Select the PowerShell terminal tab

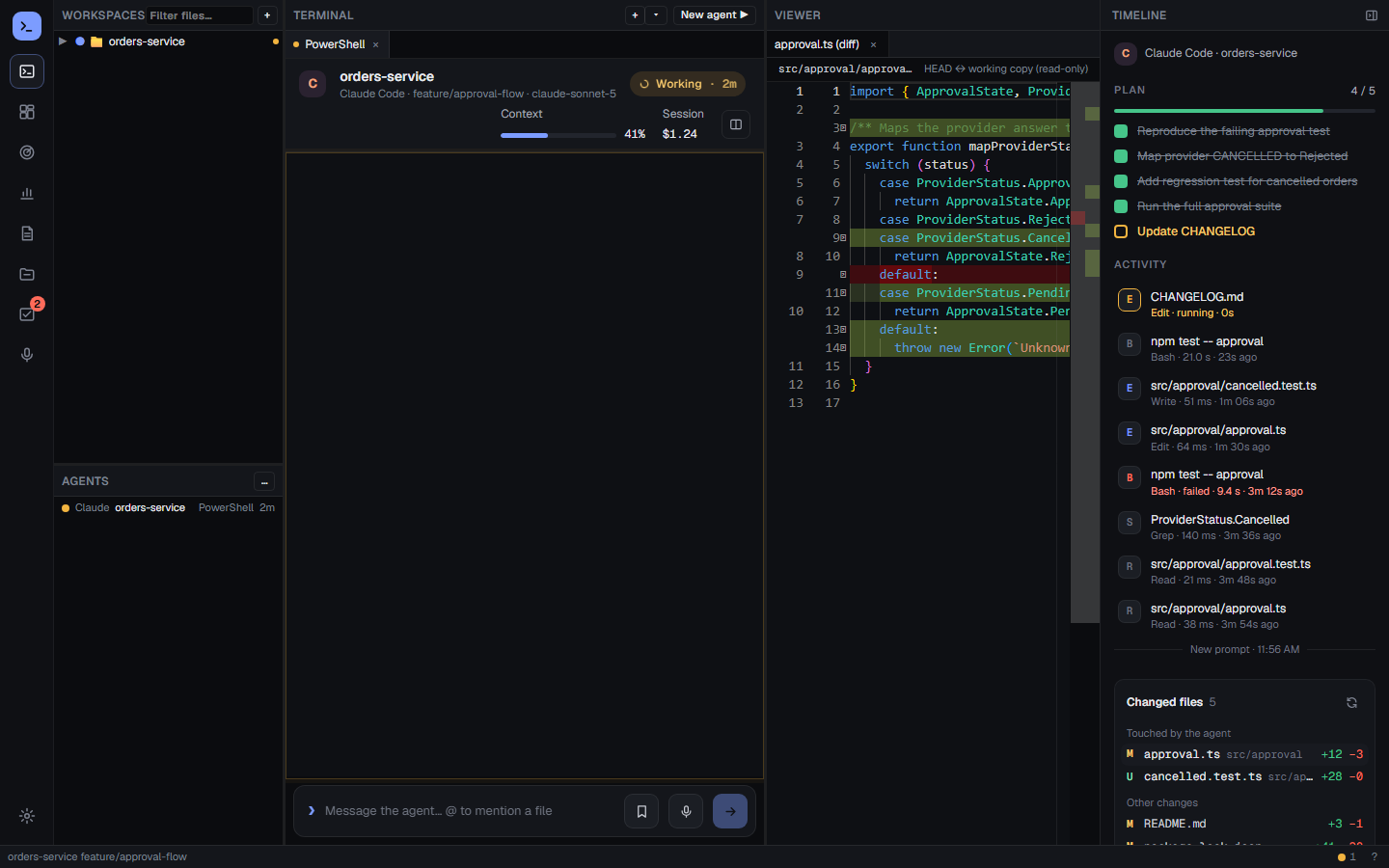[x=337, y=44]
